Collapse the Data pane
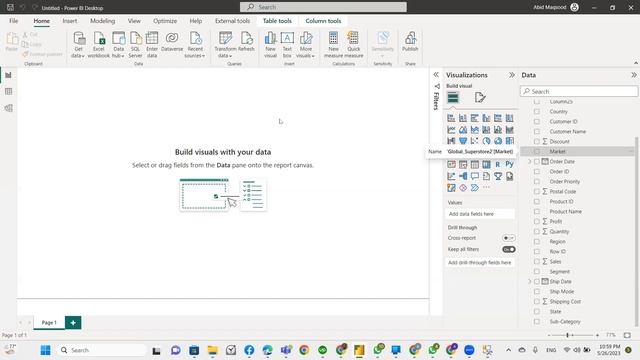The height and width of the screenshot is (360, 640). point(634,75)
